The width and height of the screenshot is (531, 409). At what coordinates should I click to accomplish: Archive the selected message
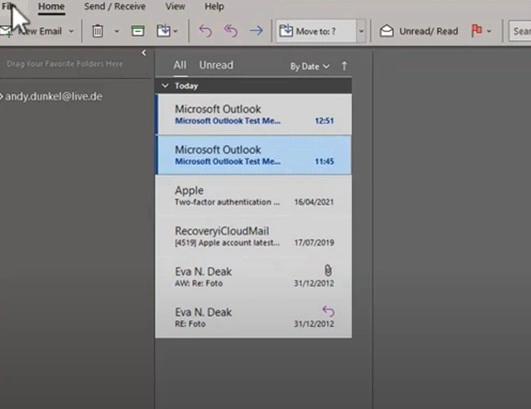[137, 31]
